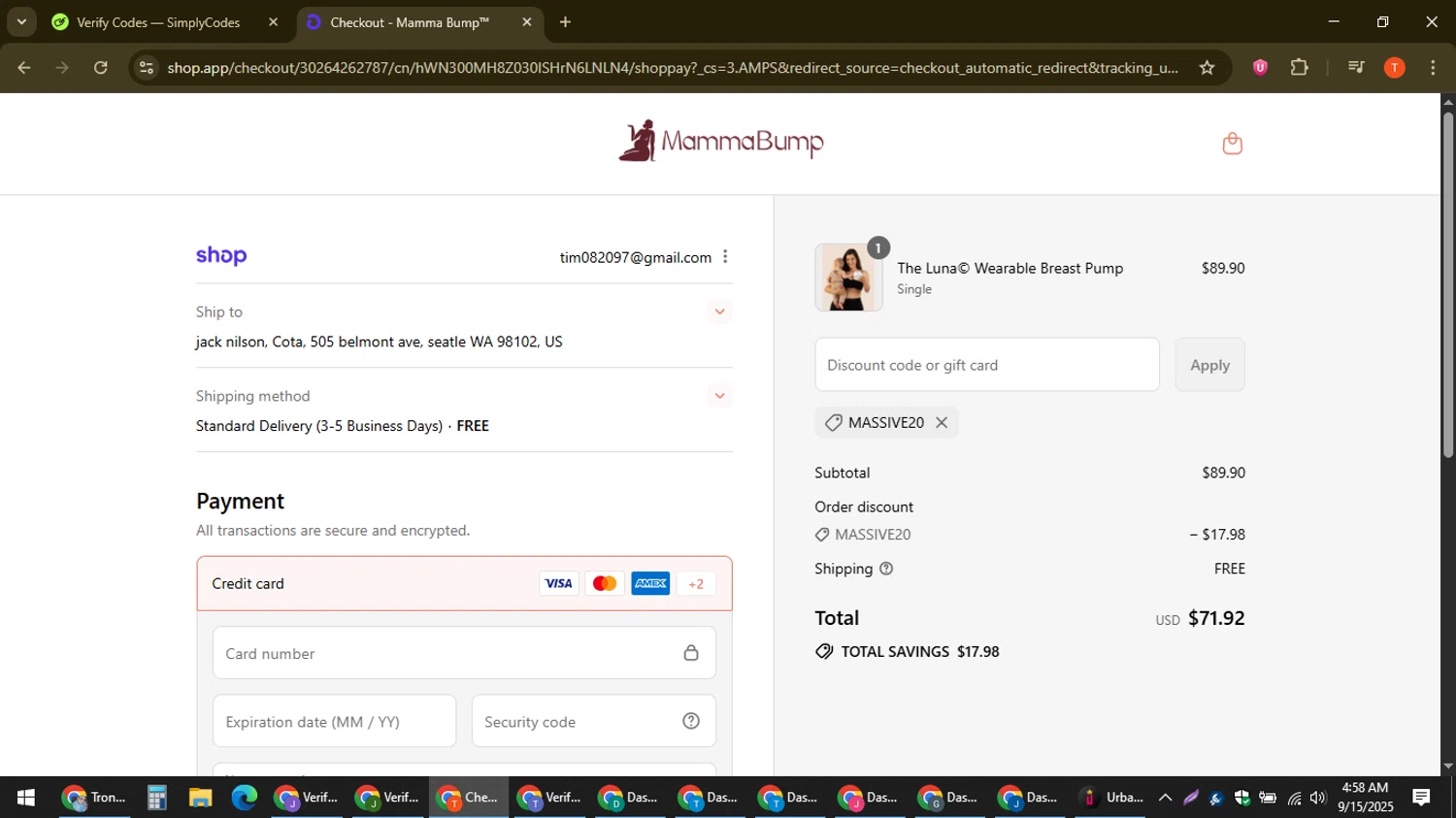Open the security code help icon
Viewport: 1456px width, 818px height.
pyautogui.click(x=691, y=721)
